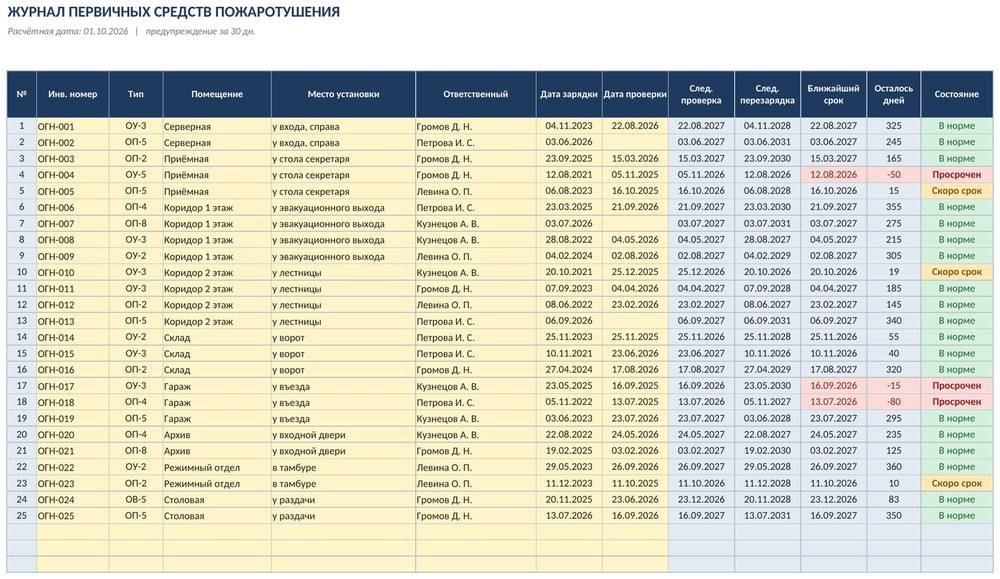This screenshot has width=1000, height=579.
Task: Select type cell ОП-8 in ОГН-007 row
Action: [136, 223]
